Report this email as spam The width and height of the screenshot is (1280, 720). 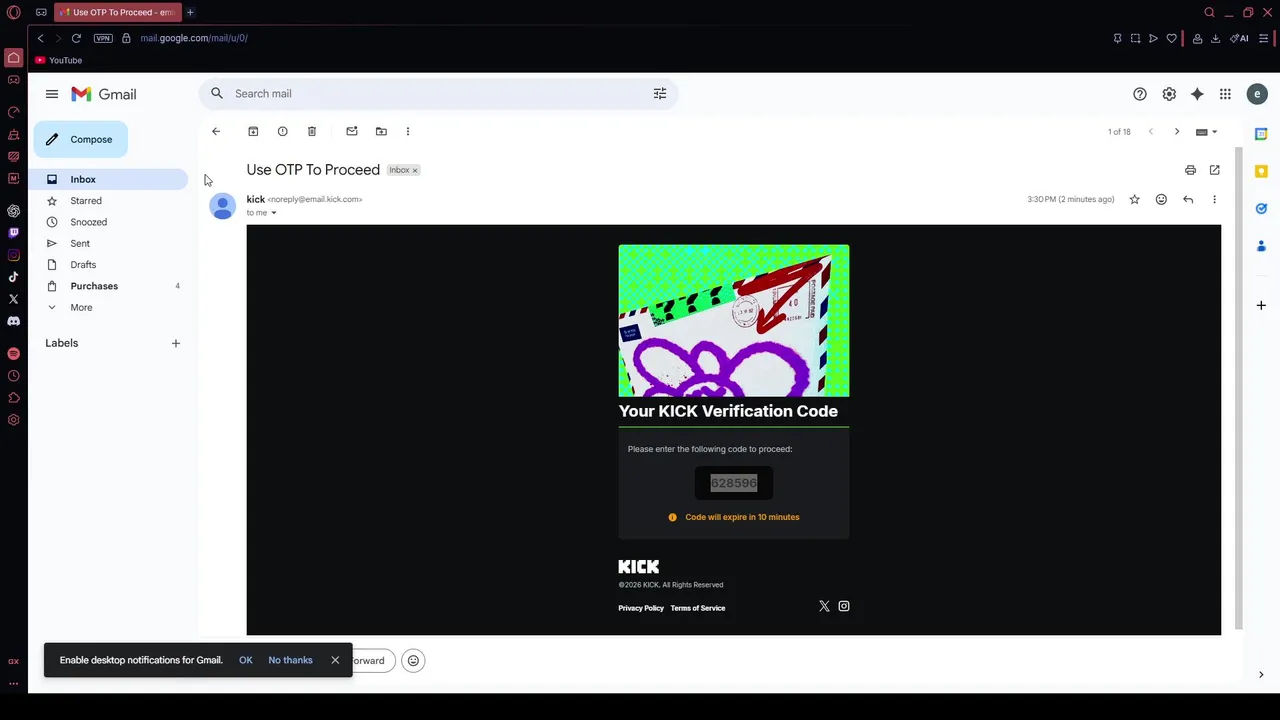pyautogui.click(x=282, y=131)
